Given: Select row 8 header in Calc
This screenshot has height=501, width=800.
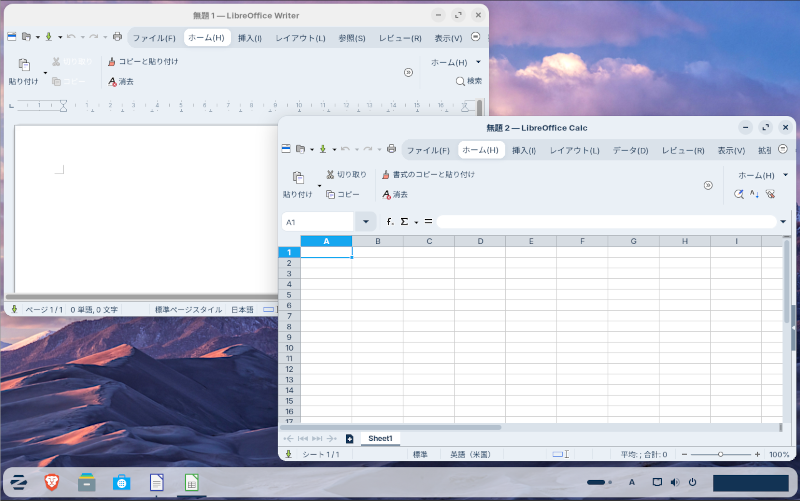Looking at the screenshot, I should tap(289, 327).
